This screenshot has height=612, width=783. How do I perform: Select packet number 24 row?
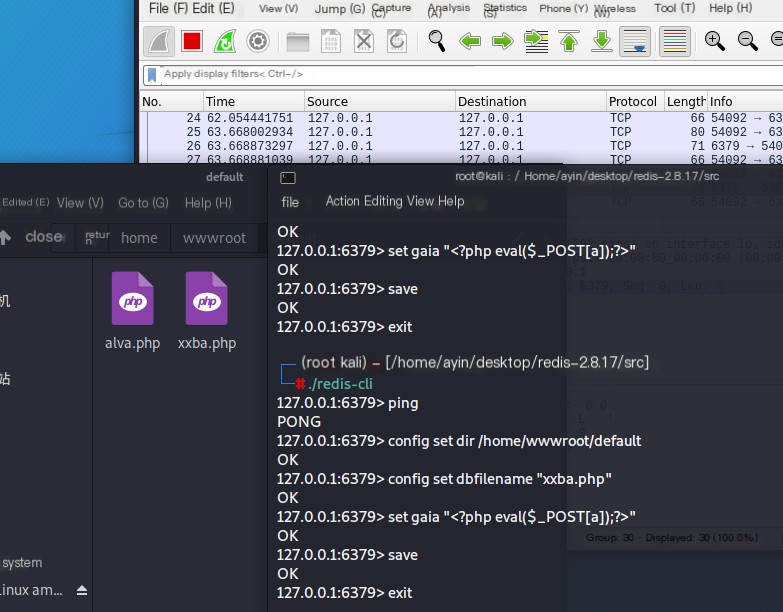461,118
